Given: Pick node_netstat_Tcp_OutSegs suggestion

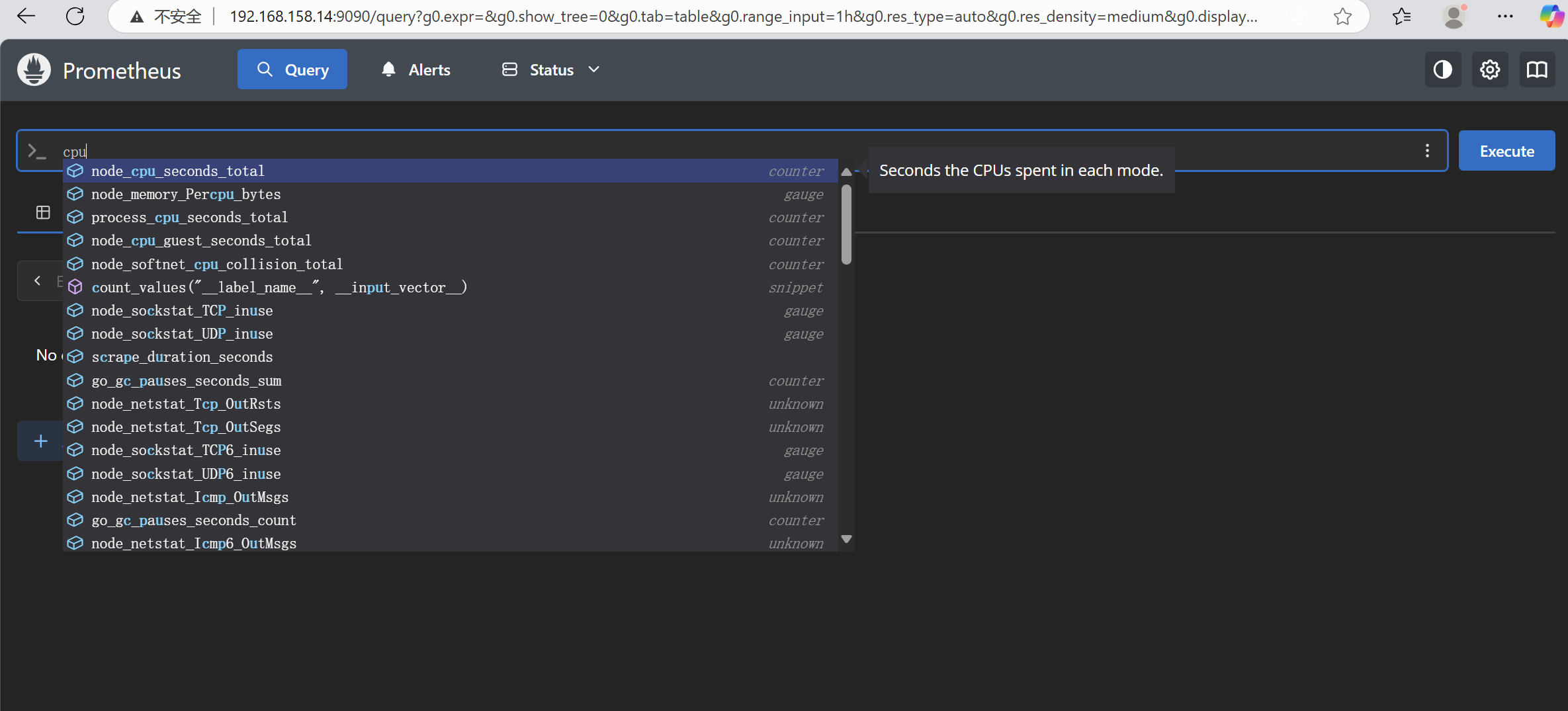Looking at the screenshot, I should click(x=451, y=427).
